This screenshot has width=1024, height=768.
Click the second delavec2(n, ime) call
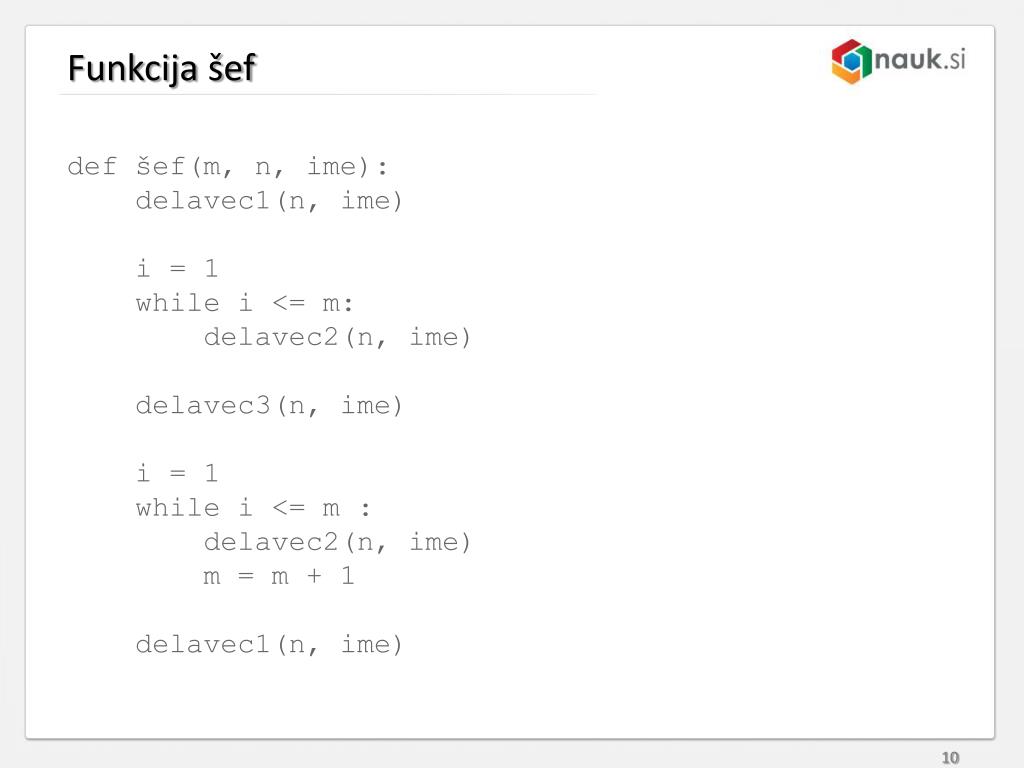pos(337,543)
